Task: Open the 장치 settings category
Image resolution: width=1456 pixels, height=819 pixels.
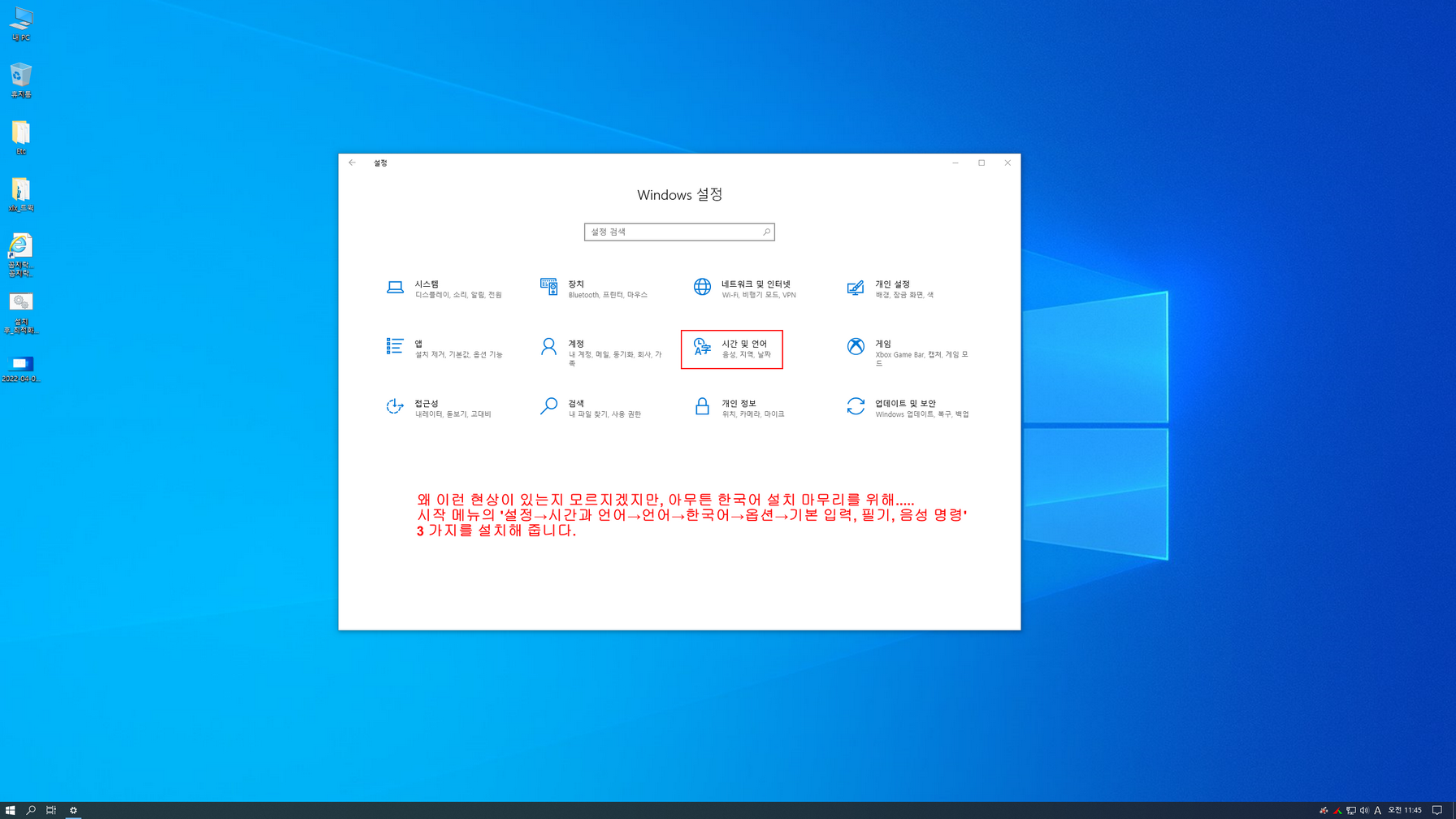Action: point(595,289)
